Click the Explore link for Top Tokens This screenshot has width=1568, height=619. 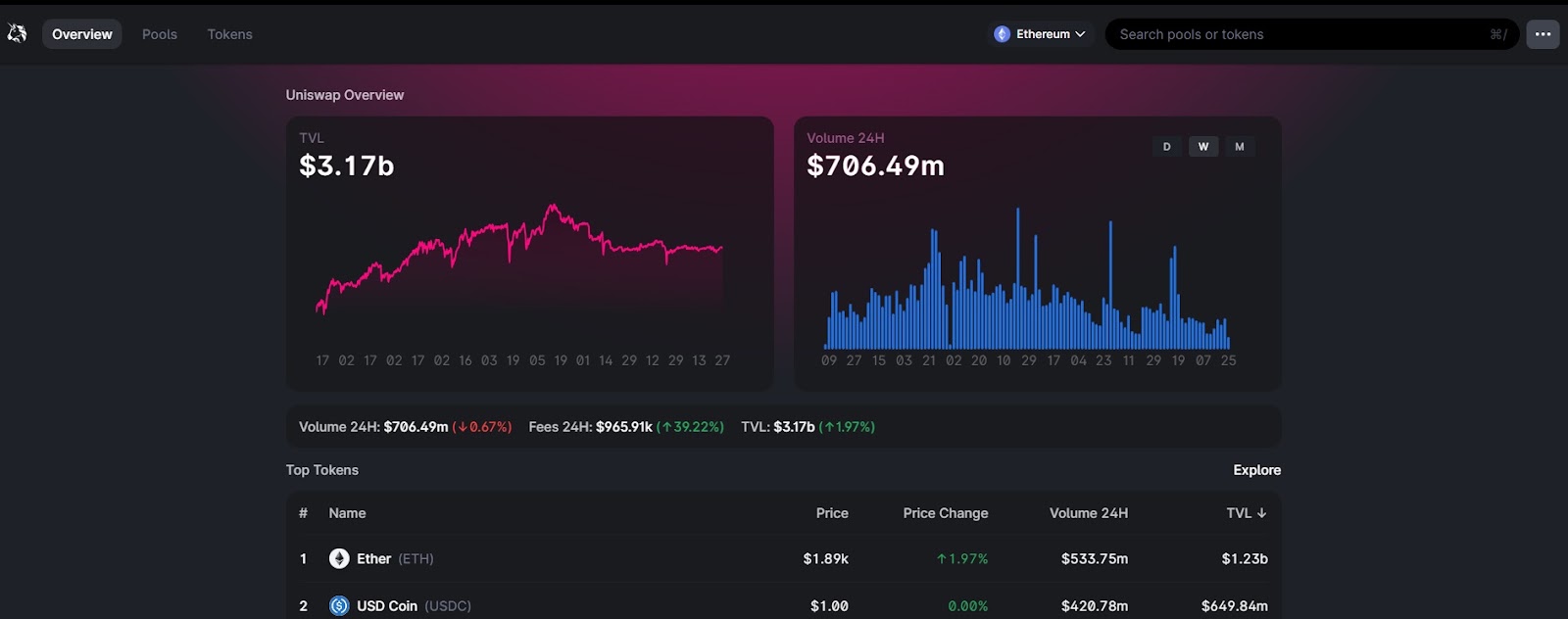click(x=1256, y=470)
